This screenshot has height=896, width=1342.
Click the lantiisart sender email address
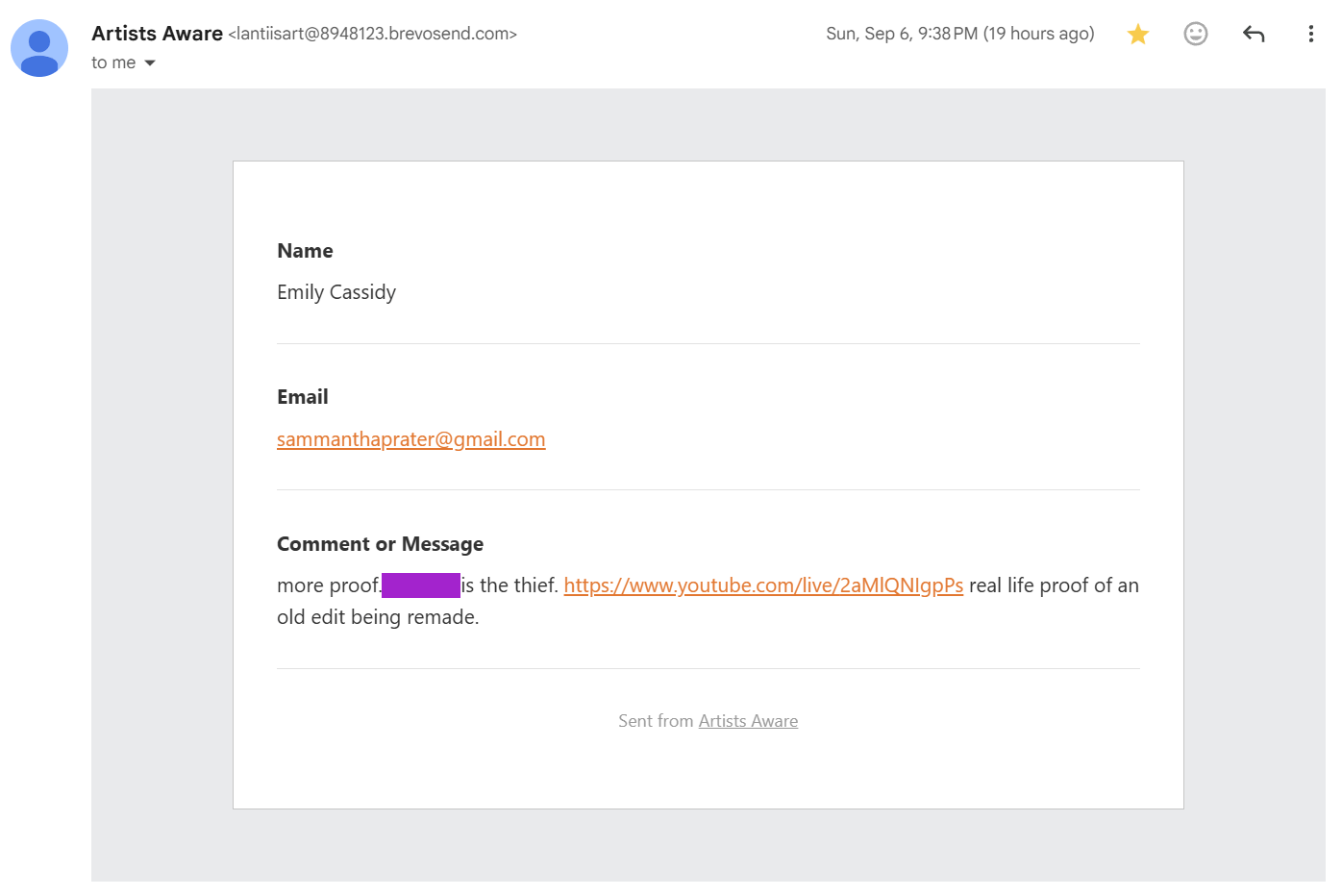tap(373, 34)
